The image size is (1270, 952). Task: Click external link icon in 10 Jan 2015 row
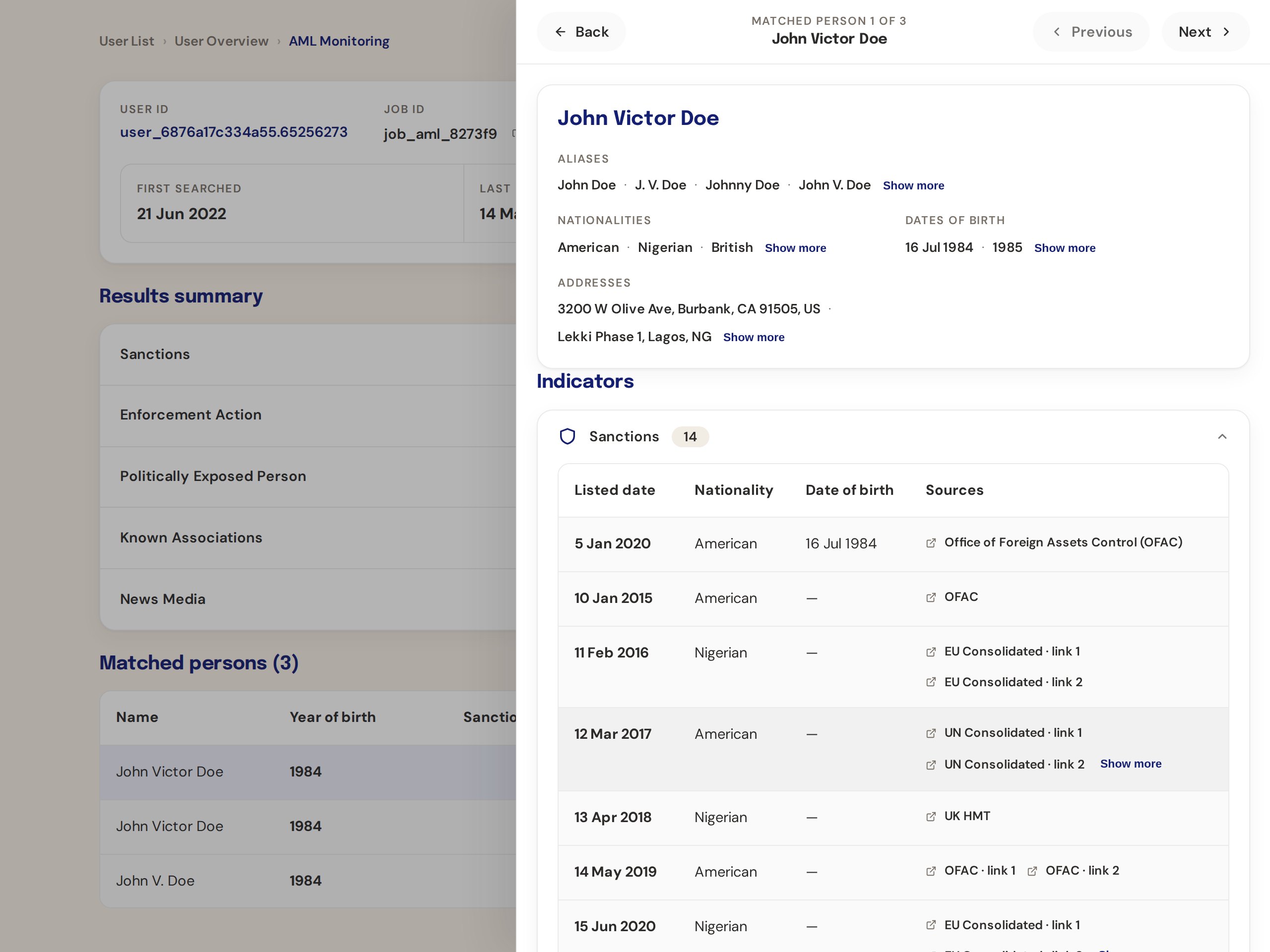(x=931, y=597)
